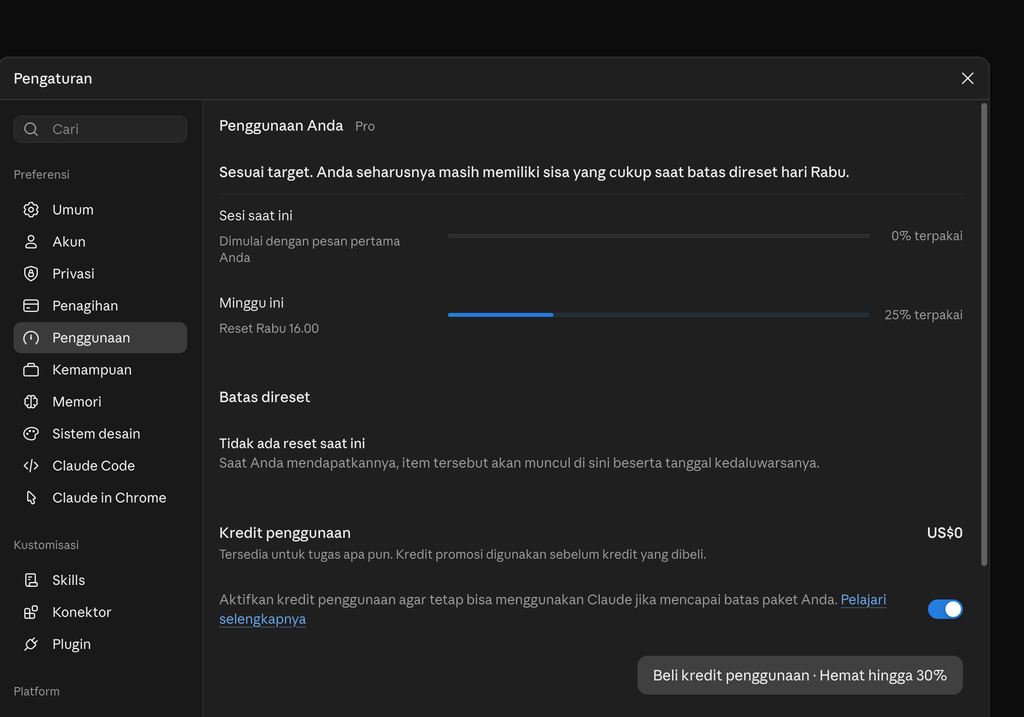Screen dimensions: 1024x717
Task: Click the Skills icon
Action: click(31, 580)
